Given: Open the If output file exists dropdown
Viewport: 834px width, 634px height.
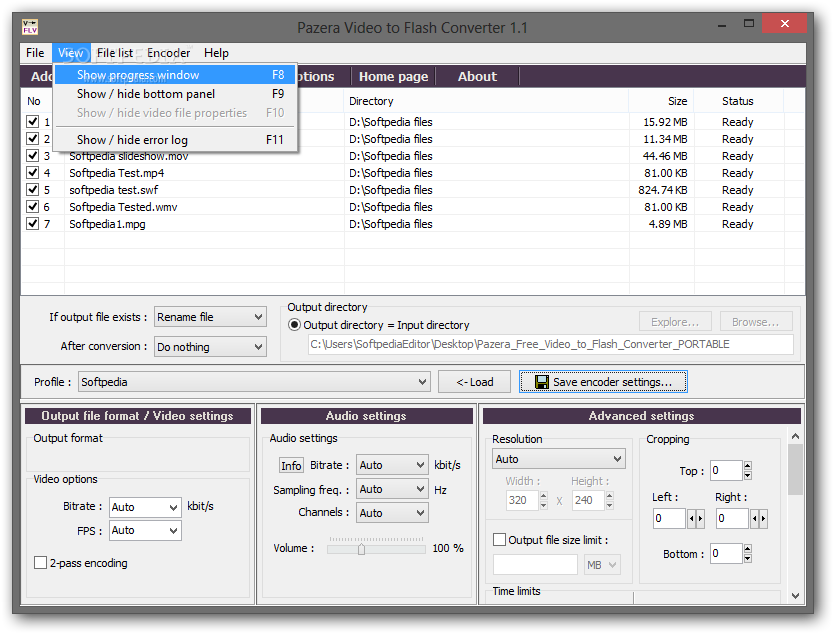Looking at the screenshot, I should pyautogui.click(x=210, y=317).
